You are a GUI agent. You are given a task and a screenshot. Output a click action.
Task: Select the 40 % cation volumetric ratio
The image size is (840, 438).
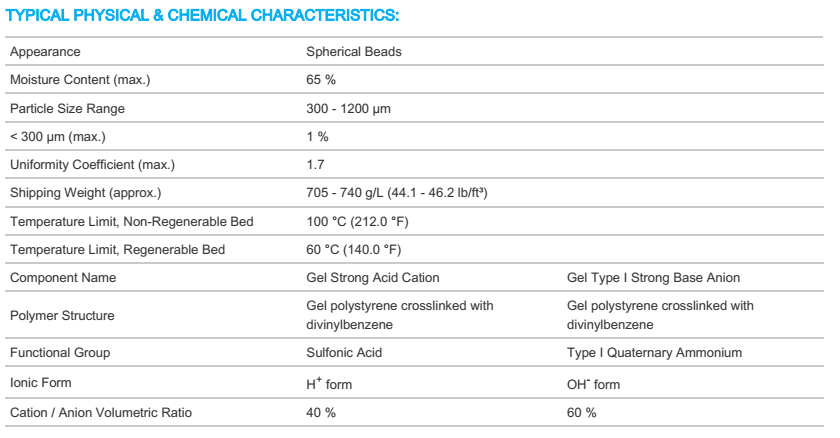tap(320, 412)
